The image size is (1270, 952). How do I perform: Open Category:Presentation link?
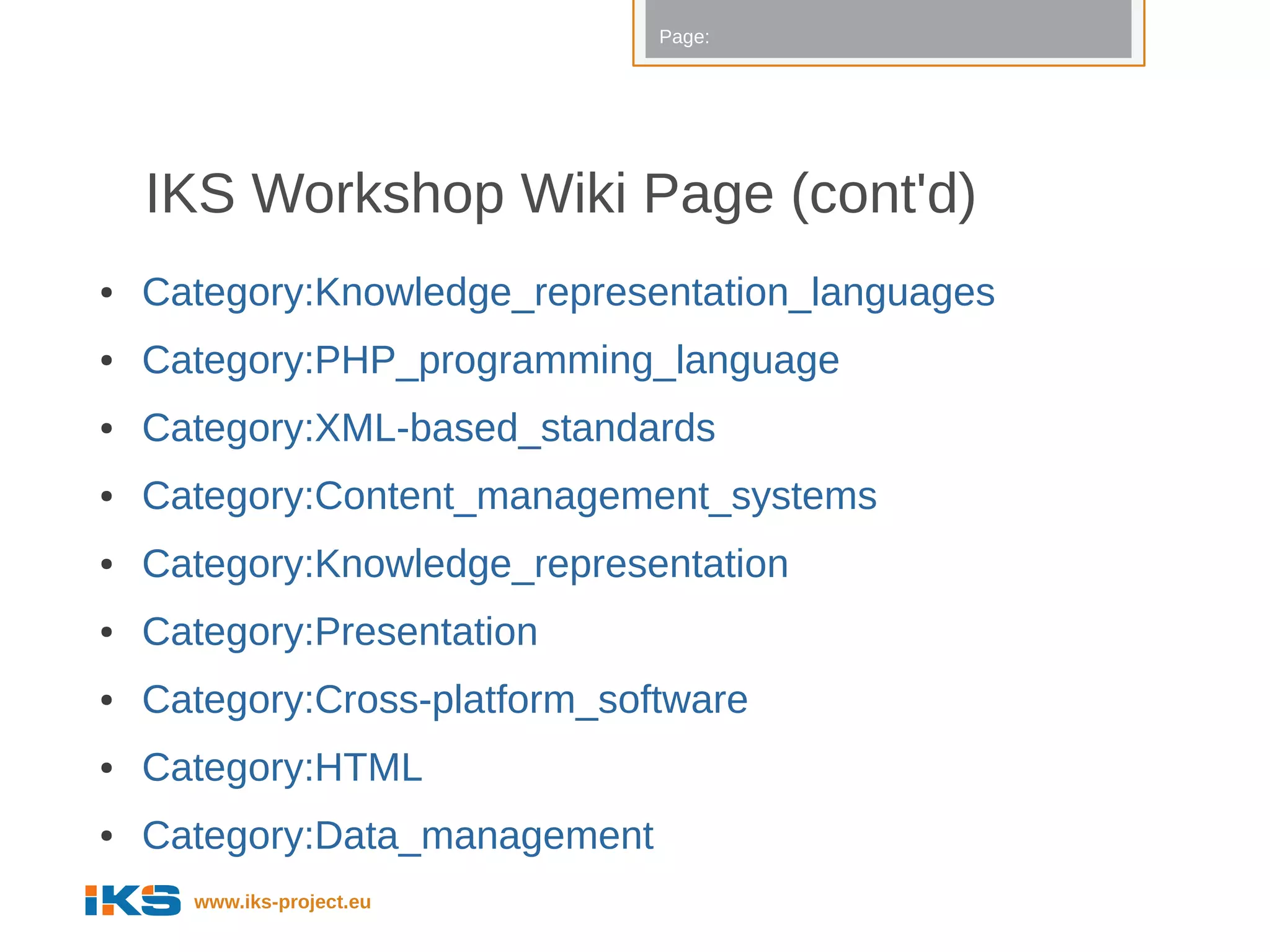pos(340,632)
